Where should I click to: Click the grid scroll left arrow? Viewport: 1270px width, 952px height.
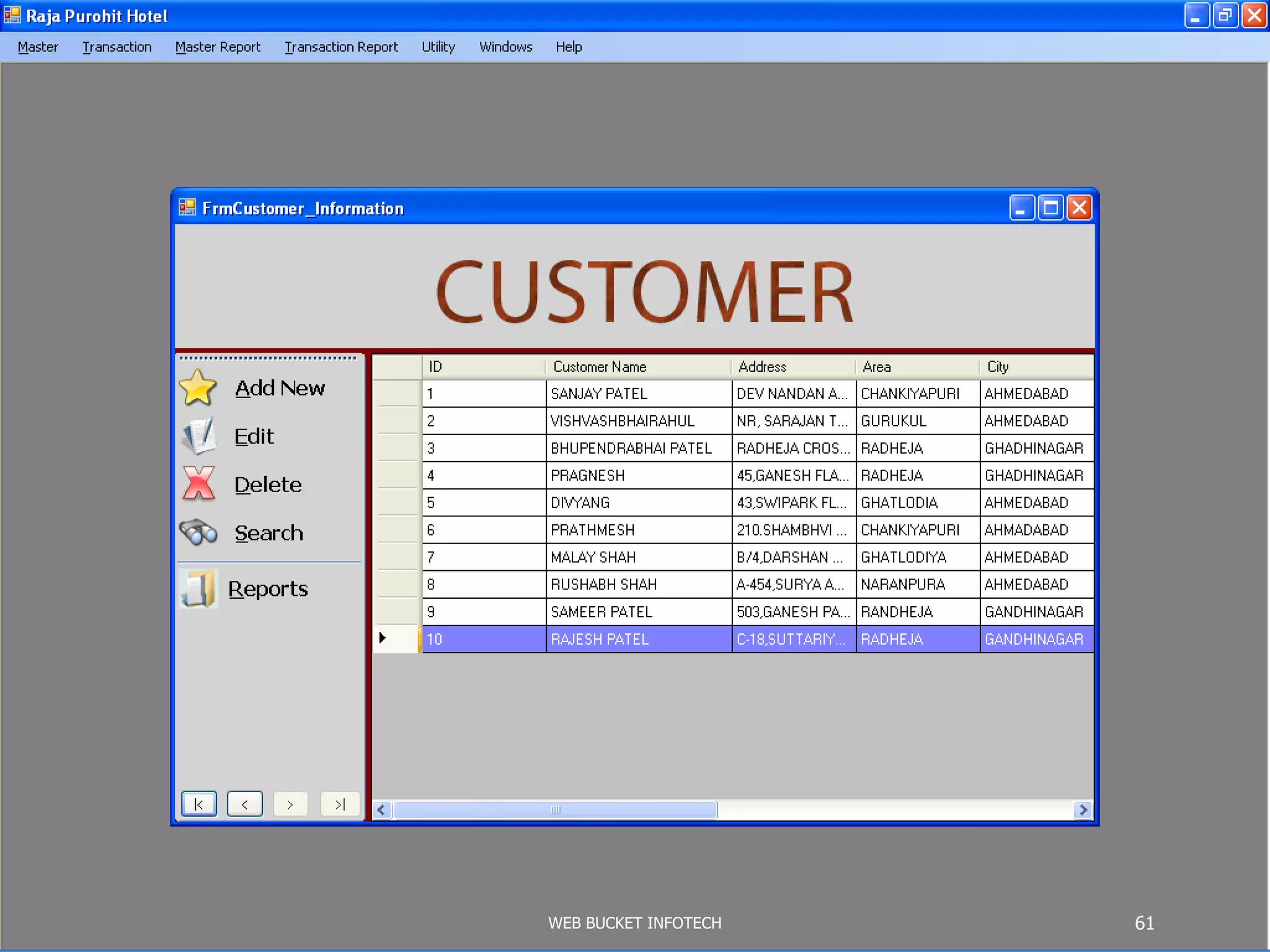382,809
